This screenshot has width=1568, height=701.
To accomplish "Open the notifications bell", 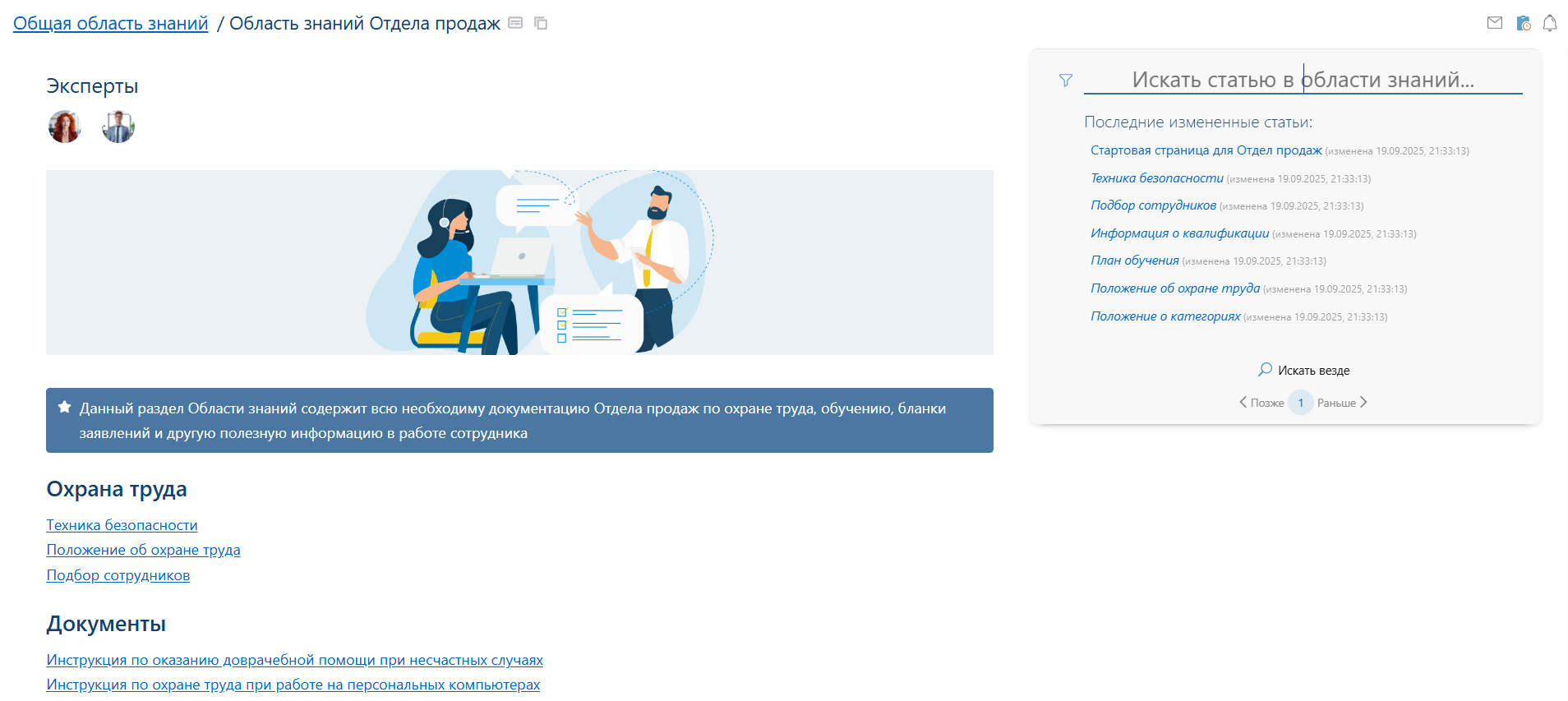I will click(x=1549, y=23).
